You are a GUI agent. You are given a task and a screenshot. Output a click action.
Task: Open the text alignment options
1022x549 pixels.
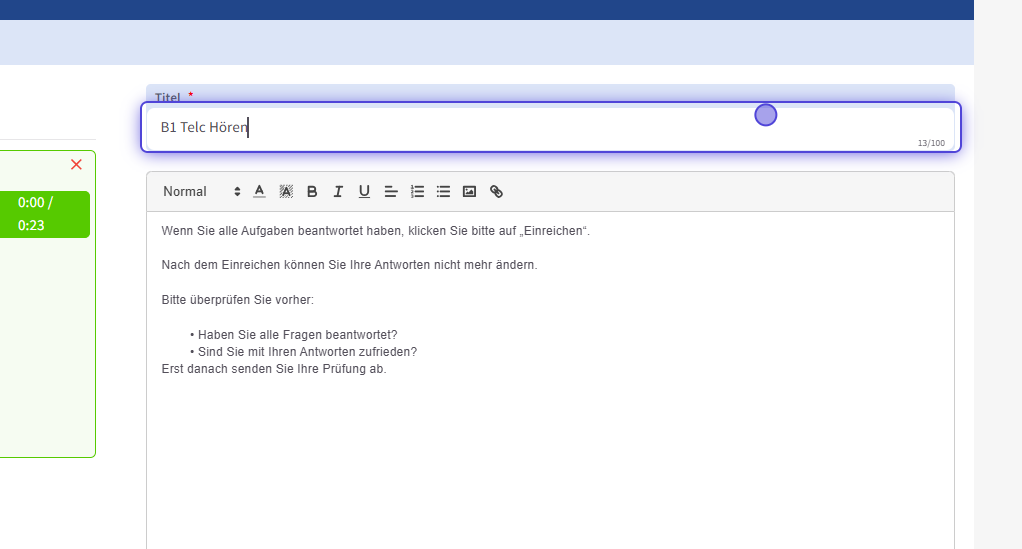[391, 191]
